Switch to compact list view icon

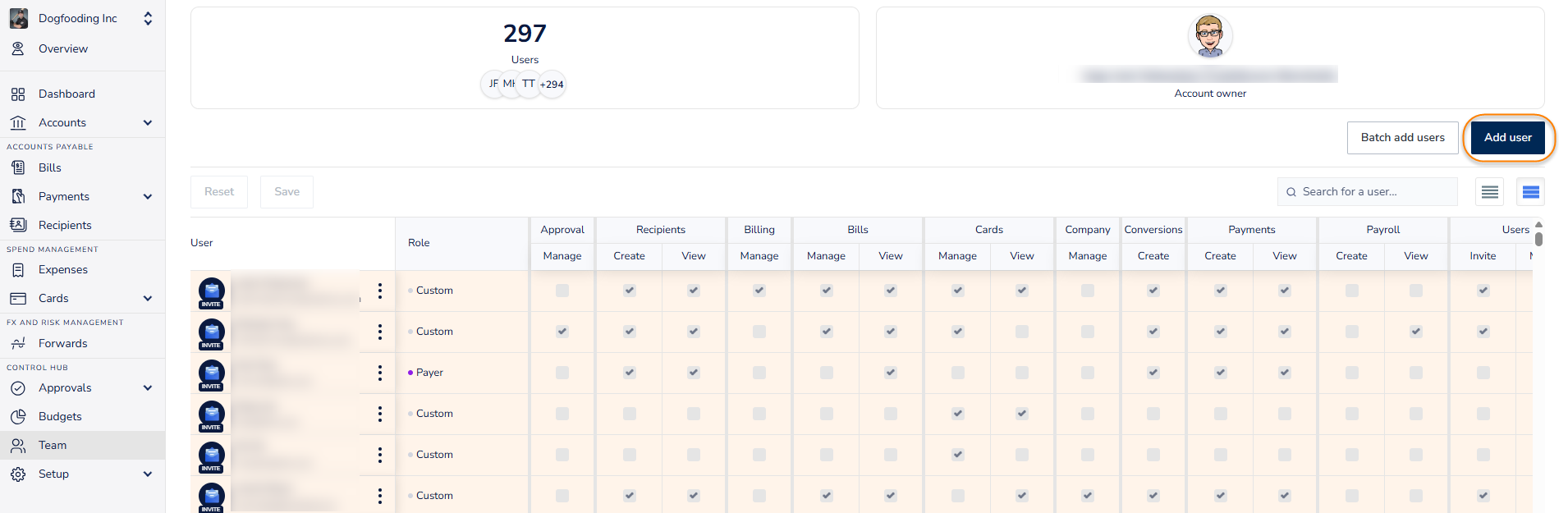click(1489, 192)
